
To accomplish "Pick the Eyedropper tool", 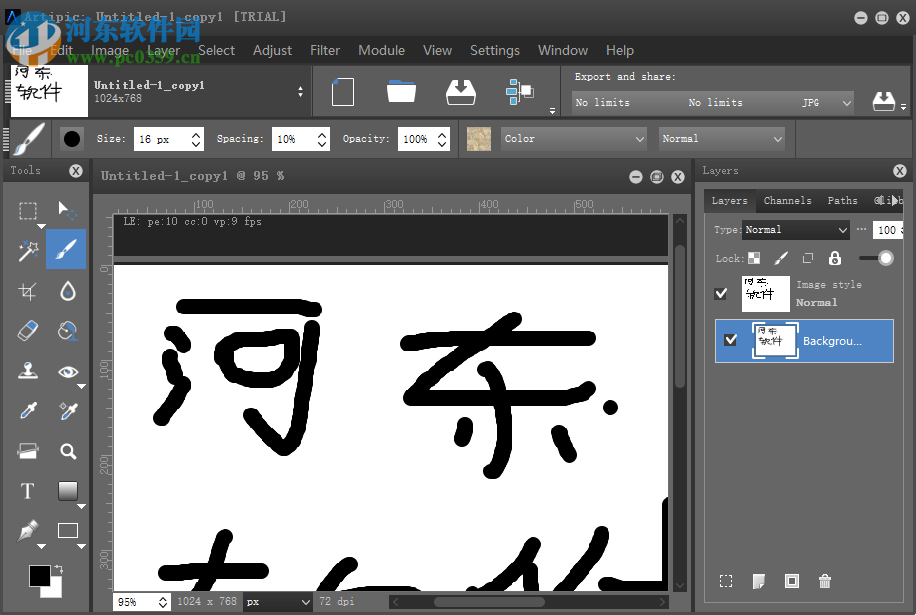I will coord(28,410).
